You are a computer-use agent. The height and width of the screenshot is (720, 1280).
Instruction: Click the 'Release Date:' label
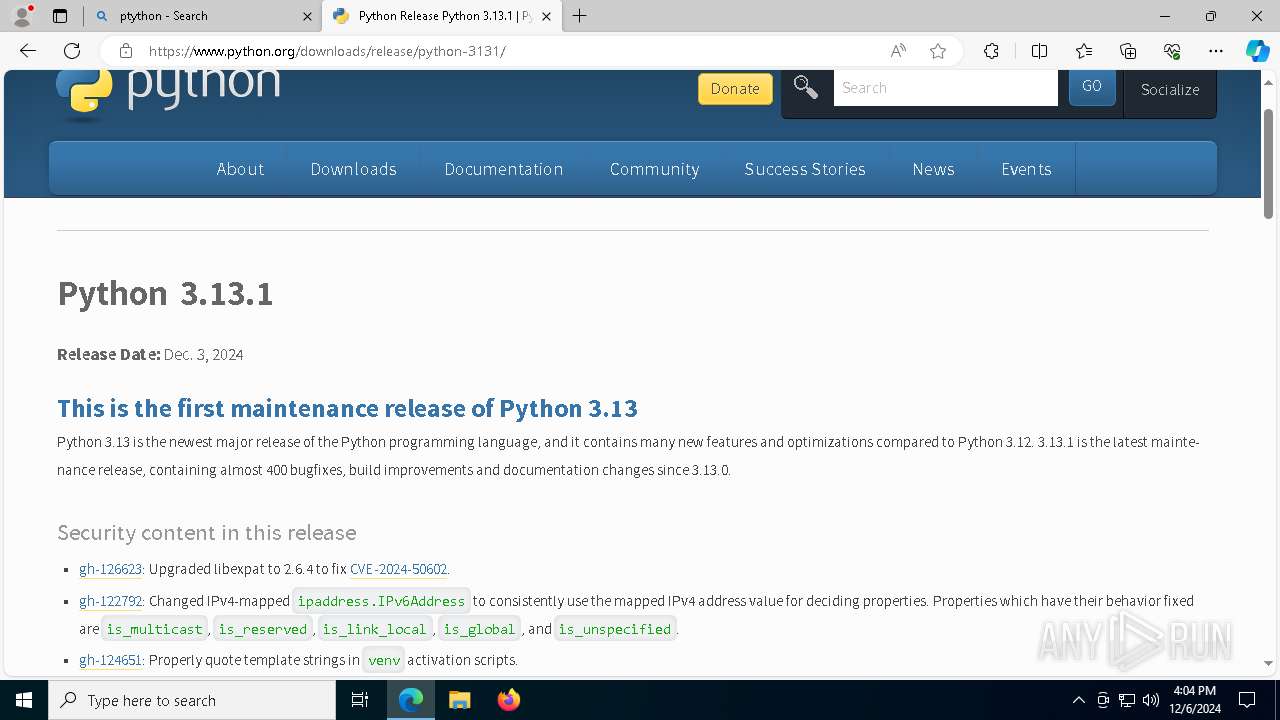pyautogui.click(x=108, y=354)
